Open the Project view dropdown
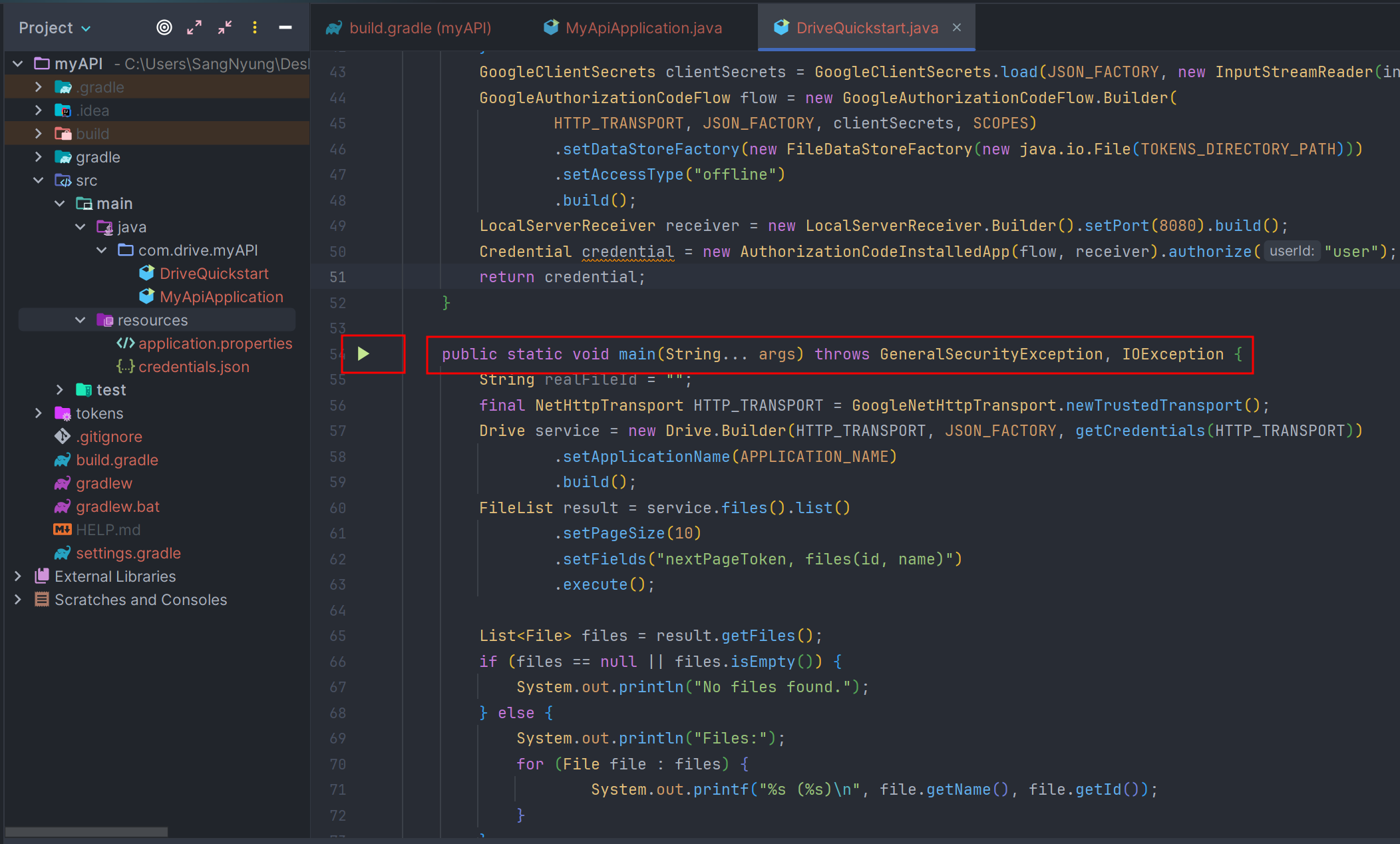 click(55, 28)
